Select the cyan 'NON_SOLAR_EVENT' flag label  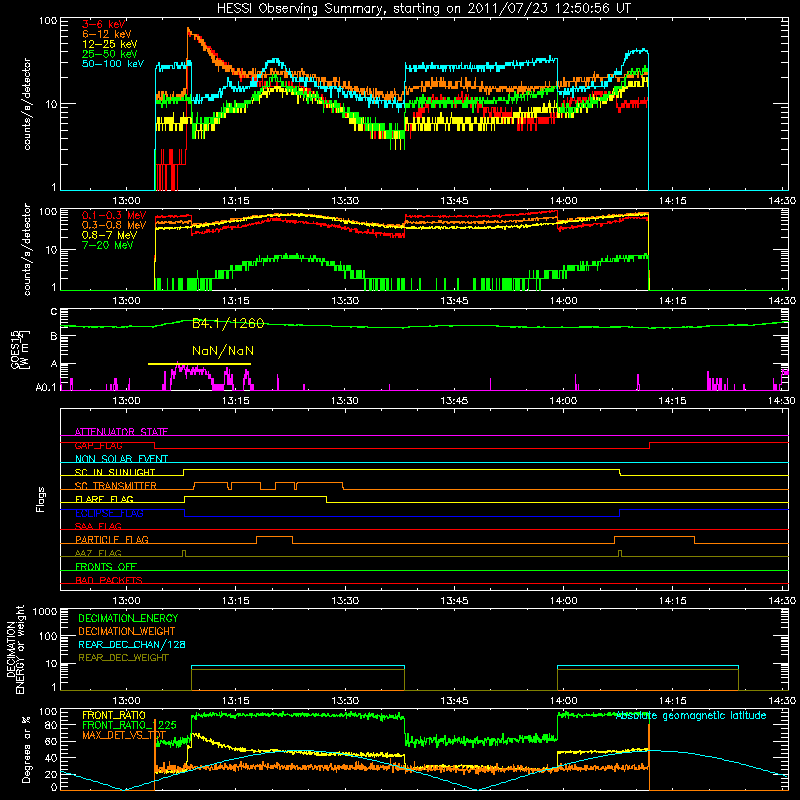pyautogui.click(x=121, y=459)
